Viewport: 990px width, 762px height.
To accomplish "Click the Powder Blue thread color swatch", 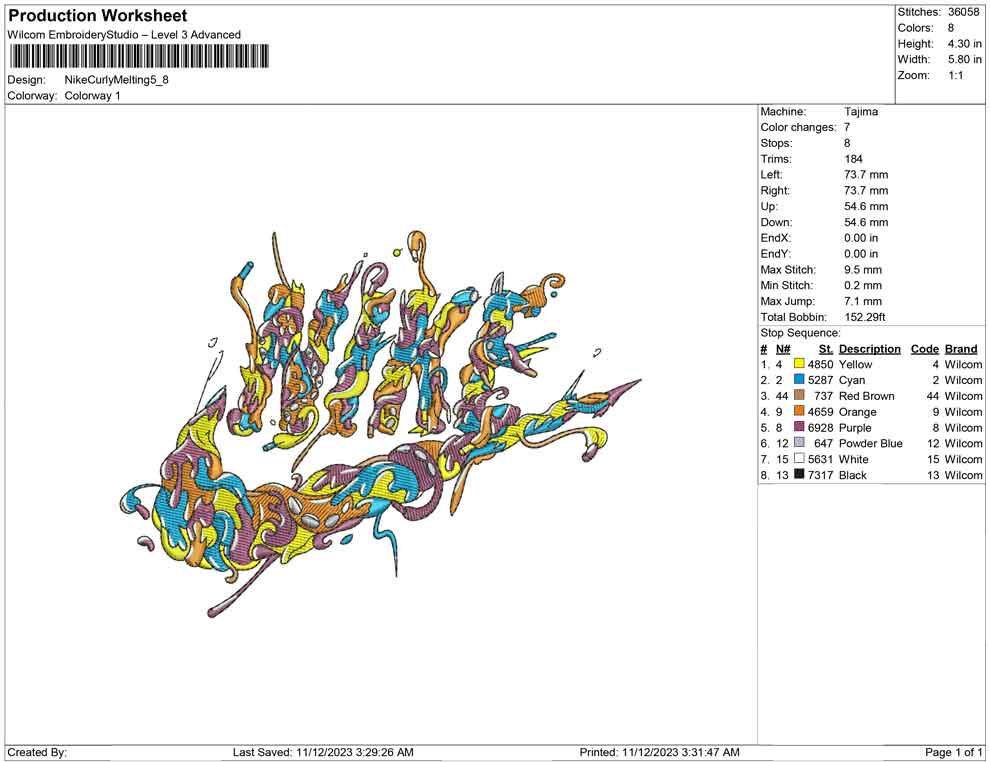I will pyautogui.click(x=799, y=443).
